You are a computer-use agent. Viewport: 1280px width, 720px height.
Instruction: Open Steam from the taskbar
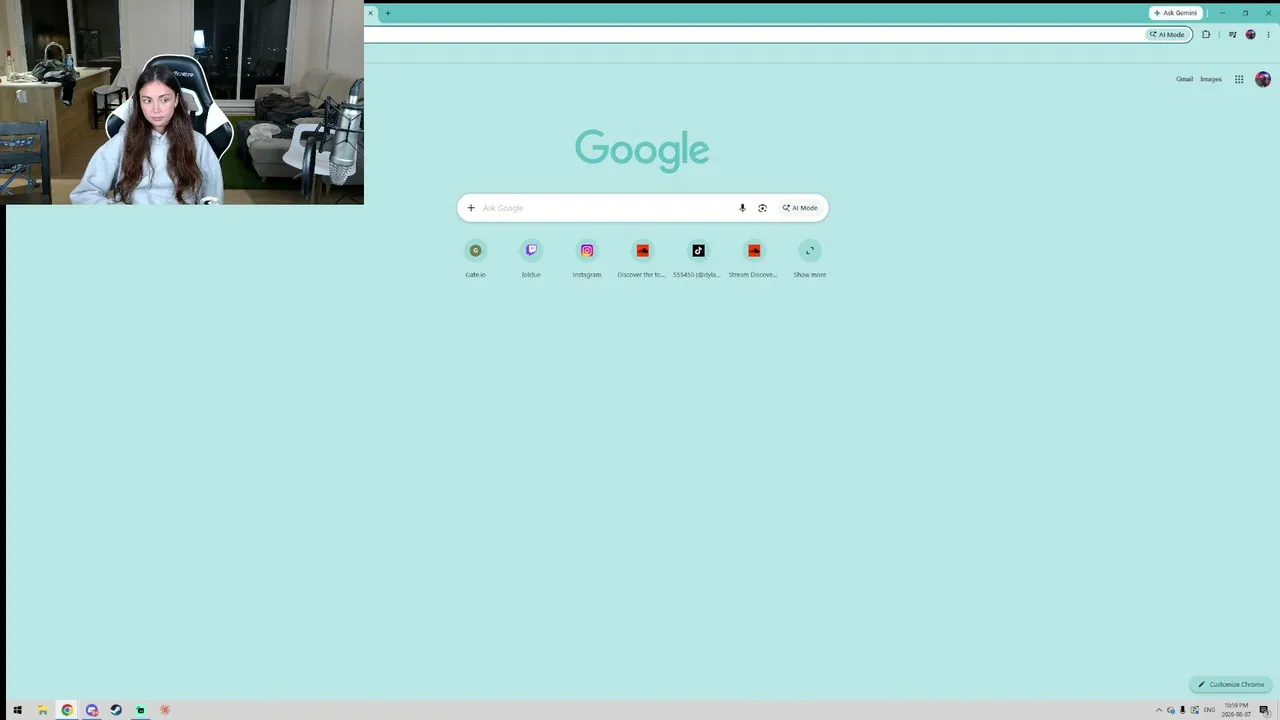116,710
